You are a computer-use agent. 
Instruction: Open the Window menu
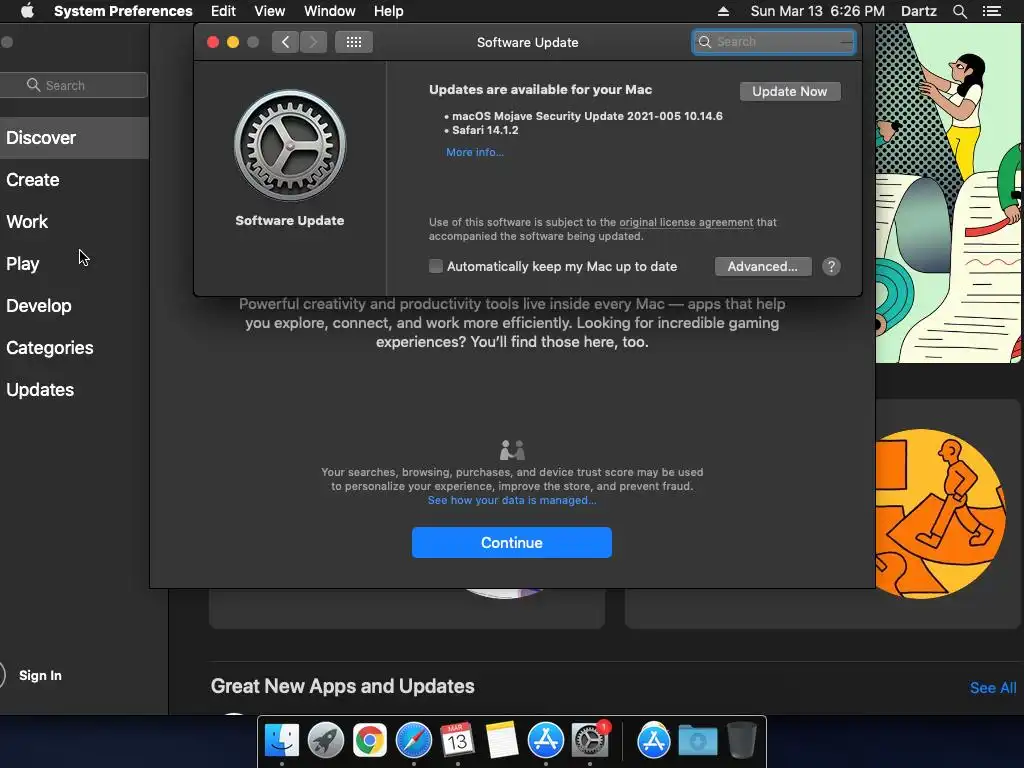[x=330, y=11]
